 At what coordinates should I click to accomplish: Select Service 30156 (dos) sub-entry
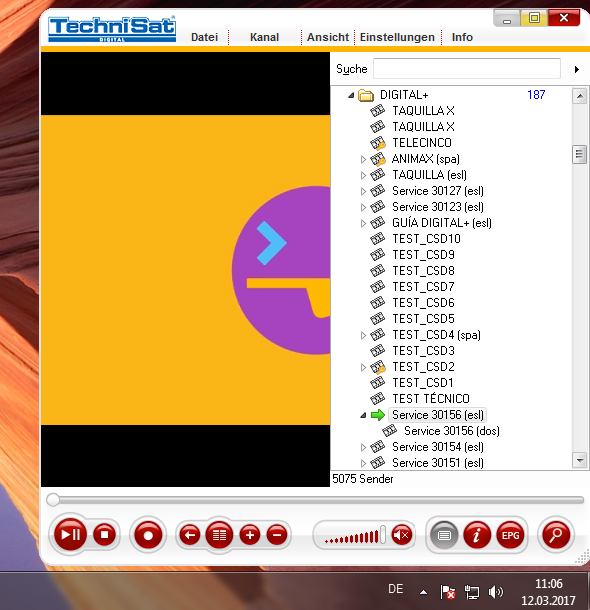coord(452,431)
